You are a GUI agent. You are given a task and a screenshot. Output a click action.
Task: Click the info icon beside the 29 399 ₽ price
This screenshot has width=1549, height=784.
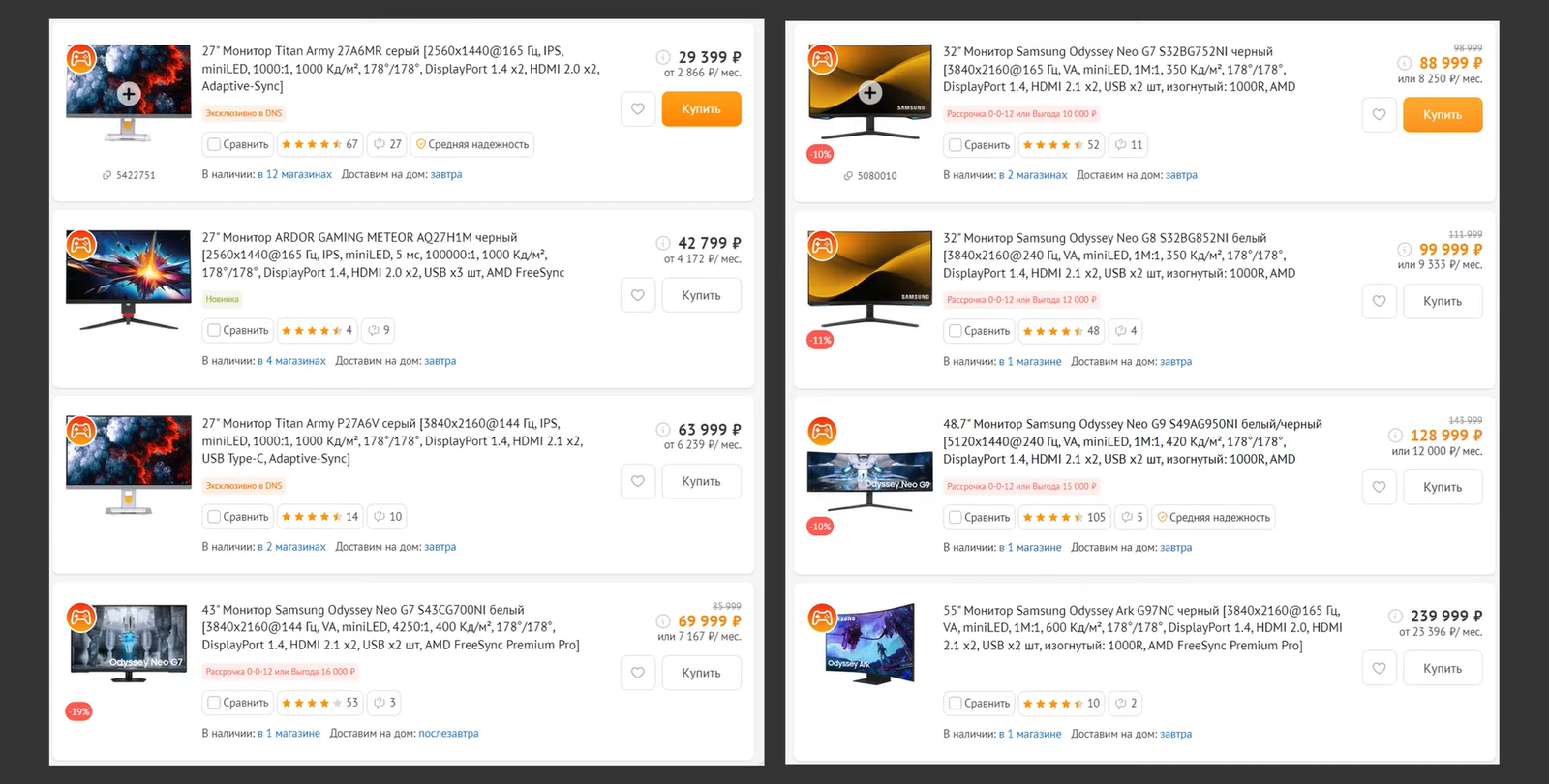coord(663,57)
